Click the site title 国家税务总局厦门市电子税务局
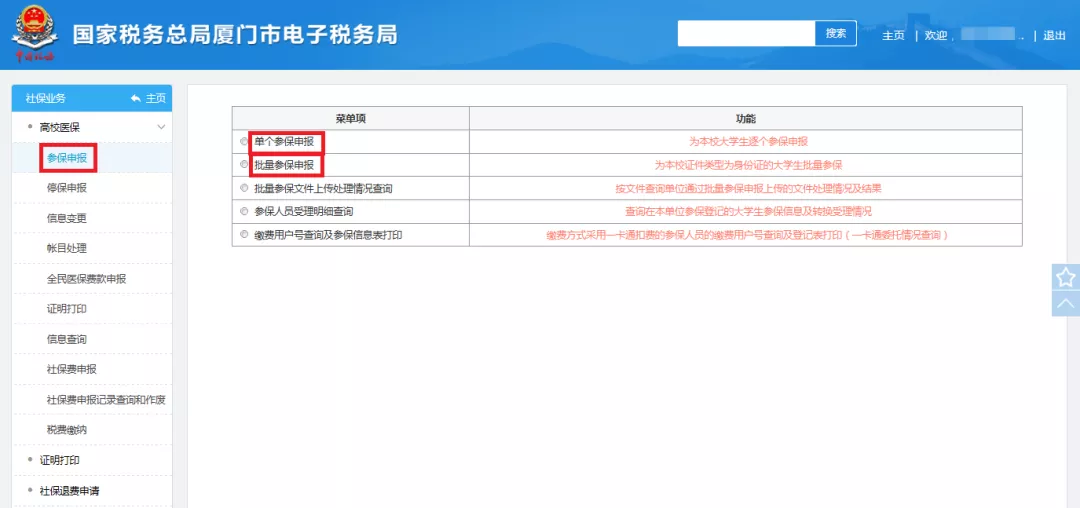1080x508 pixels. [x=235, y=34]
